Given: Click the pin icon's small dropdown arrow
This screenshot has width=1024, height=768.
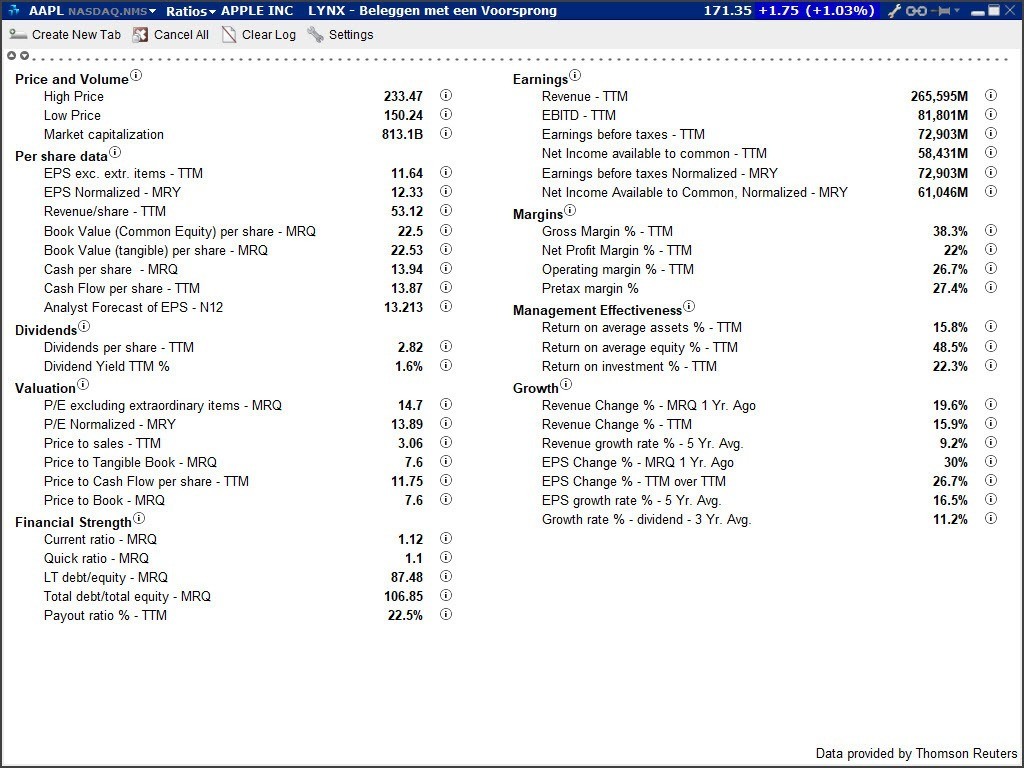Looking at the screenshot, I should 957,10.
